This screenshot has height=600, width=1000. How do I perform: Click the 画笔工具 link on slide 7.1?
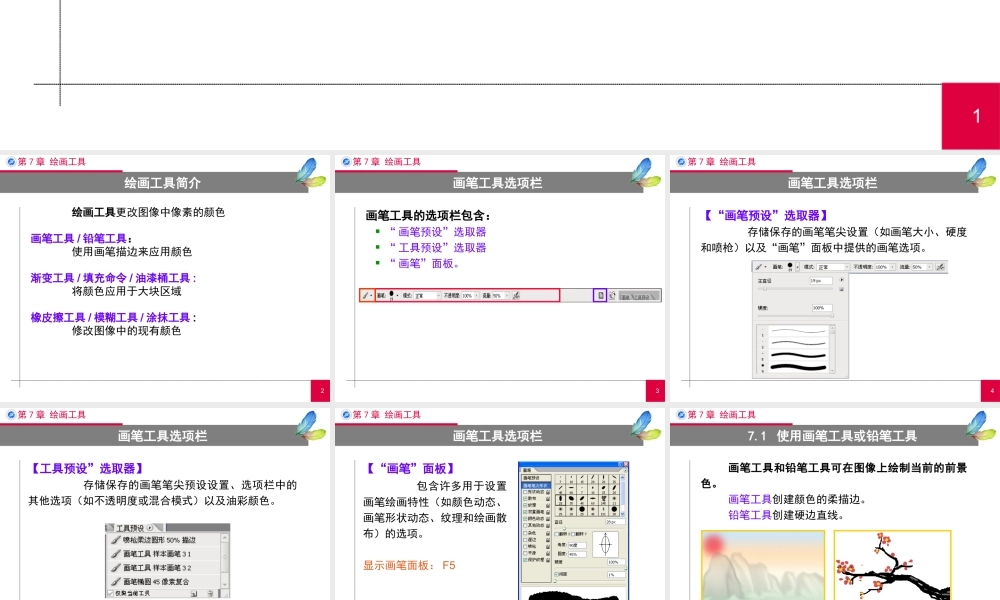[x=750, y=498]
